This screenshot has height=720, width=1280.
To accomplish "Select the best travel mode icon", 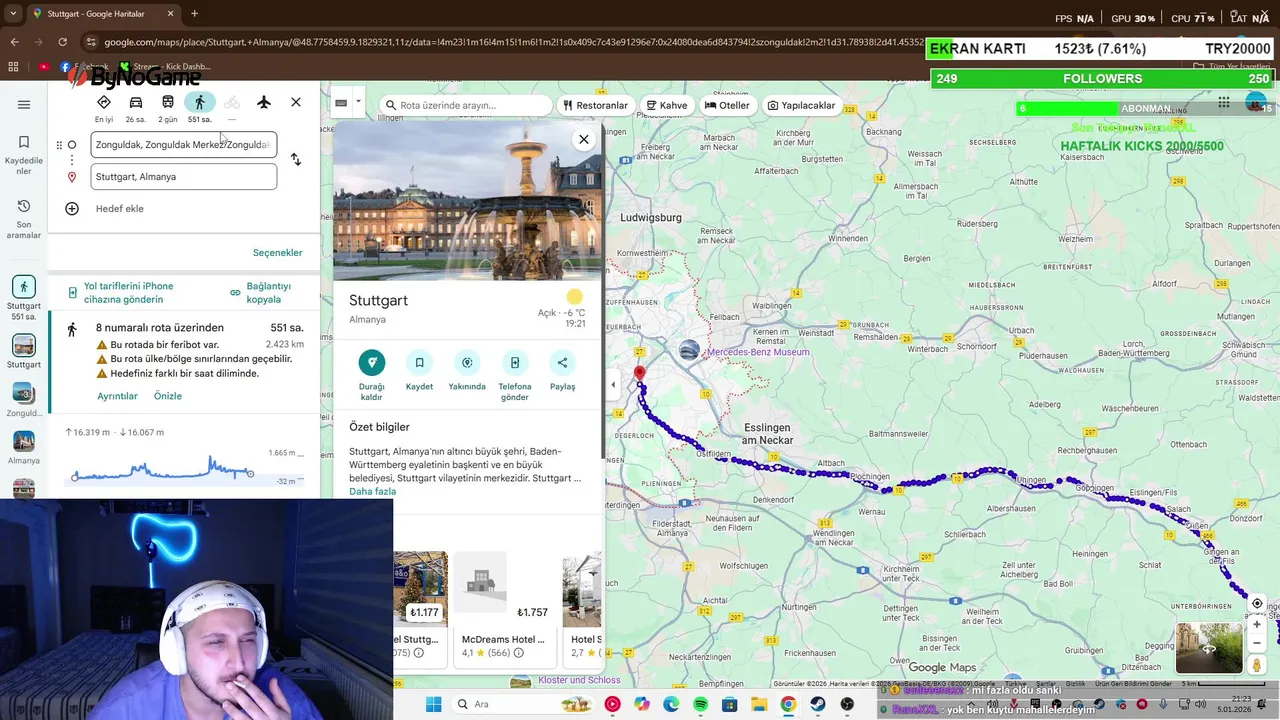I will tap(104, 103).
